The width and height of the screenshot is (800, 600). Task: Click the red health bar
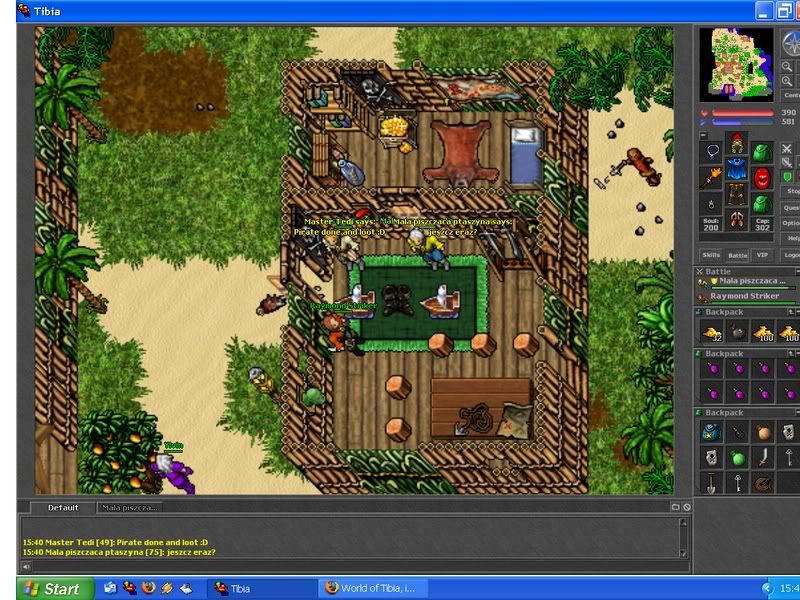pos(742,113)
